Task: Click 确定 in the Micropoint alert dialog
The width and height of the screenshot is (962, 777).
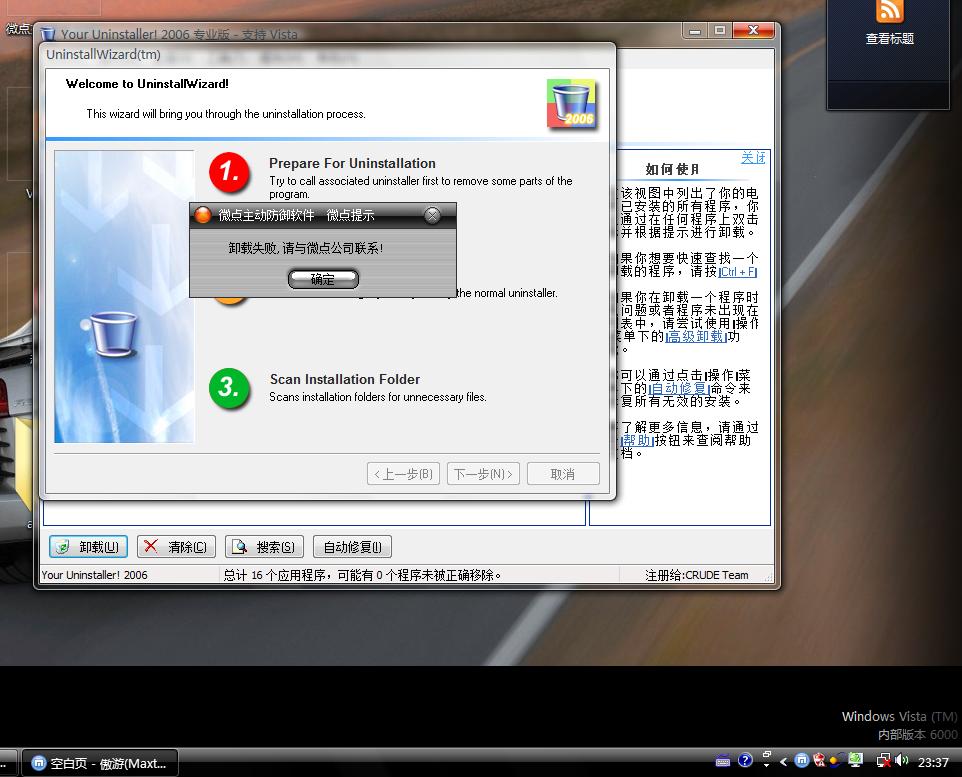Action: coord(323,279)
